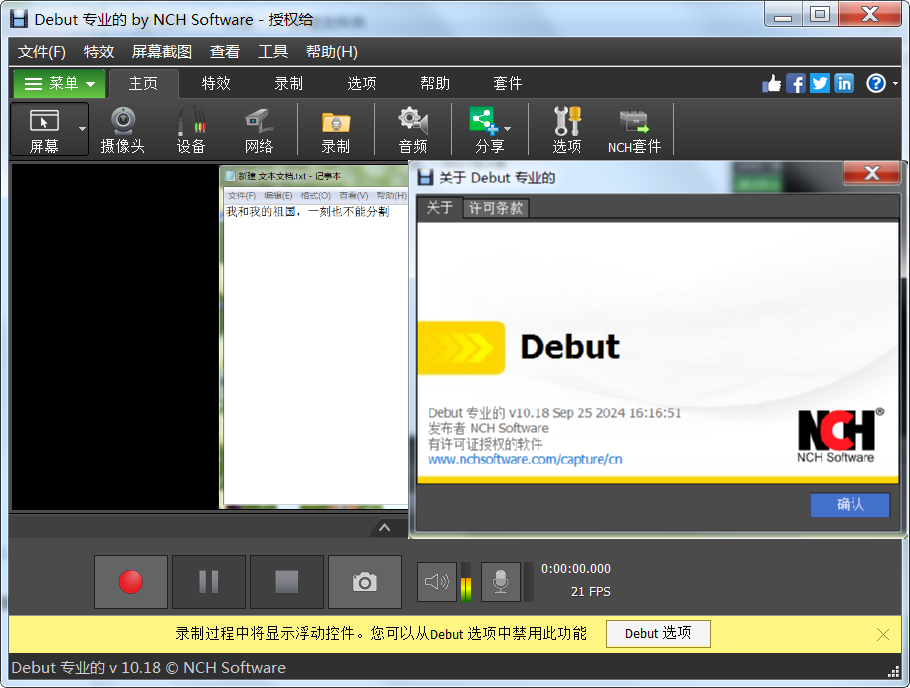Viewport: 910px width, 688px height.
Task: Open the 工具 menu in menu bar
Action: 272,51
